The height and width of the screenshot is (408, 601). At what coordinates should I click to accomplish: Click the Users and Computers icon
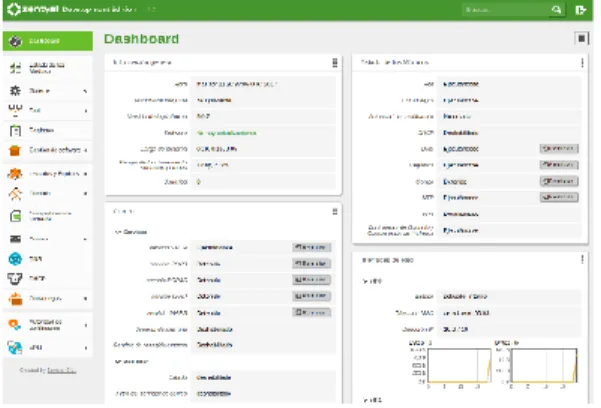[x=15, y=174]
